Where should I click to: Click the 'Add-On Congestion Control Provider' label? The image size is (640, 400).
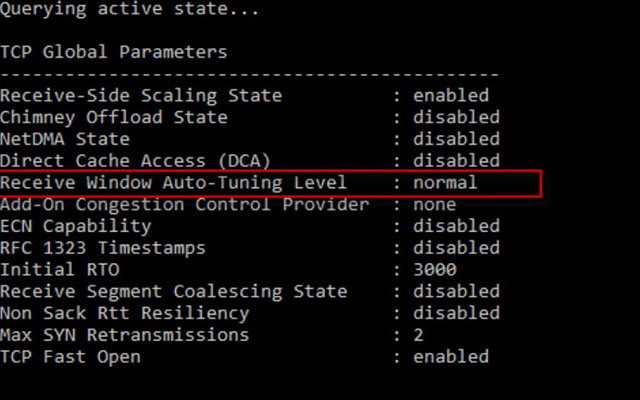tap(184, 205)
